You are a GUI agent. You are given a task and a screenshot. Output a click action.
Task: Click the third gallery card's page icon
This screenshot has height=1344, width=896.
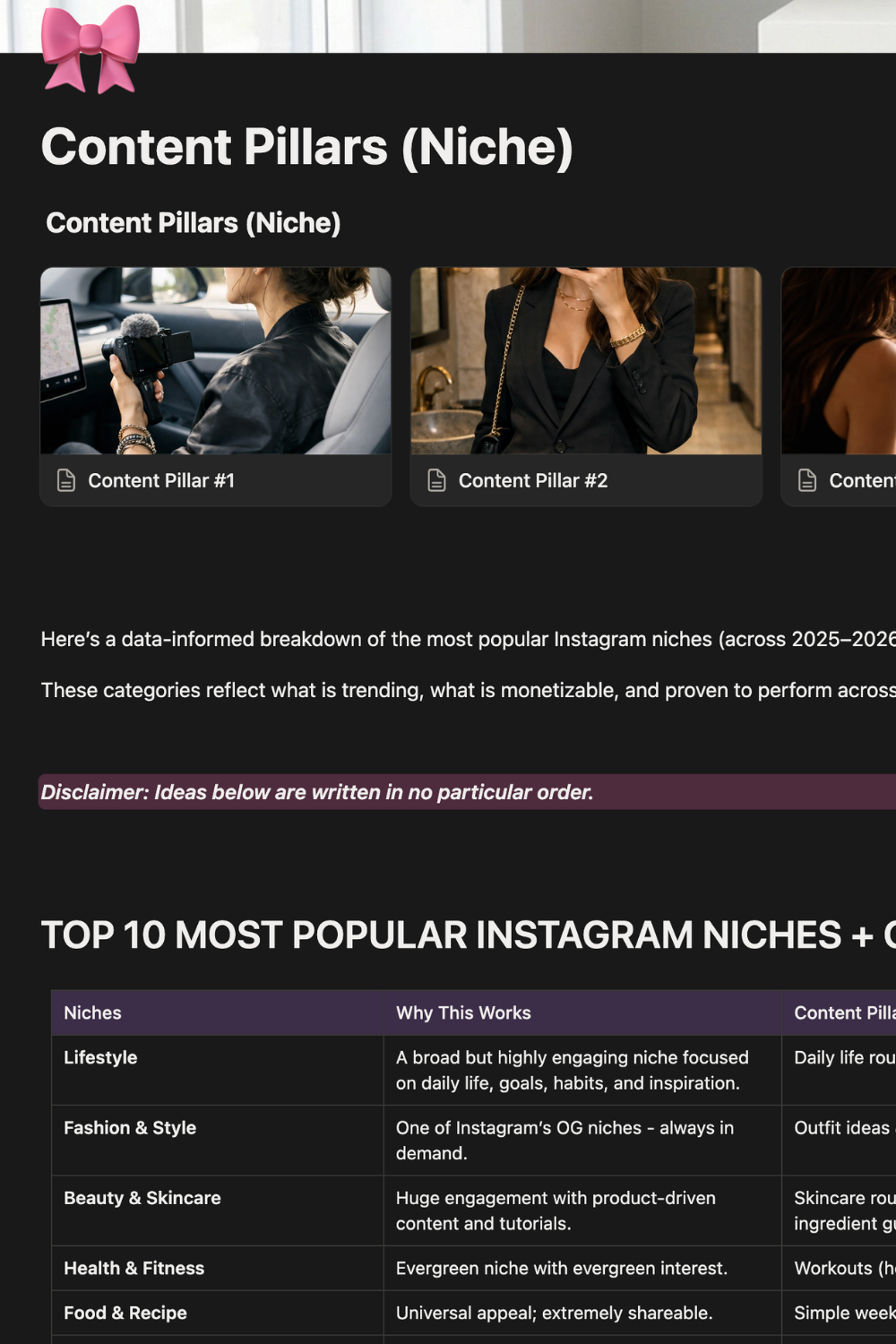pos(807,480)
